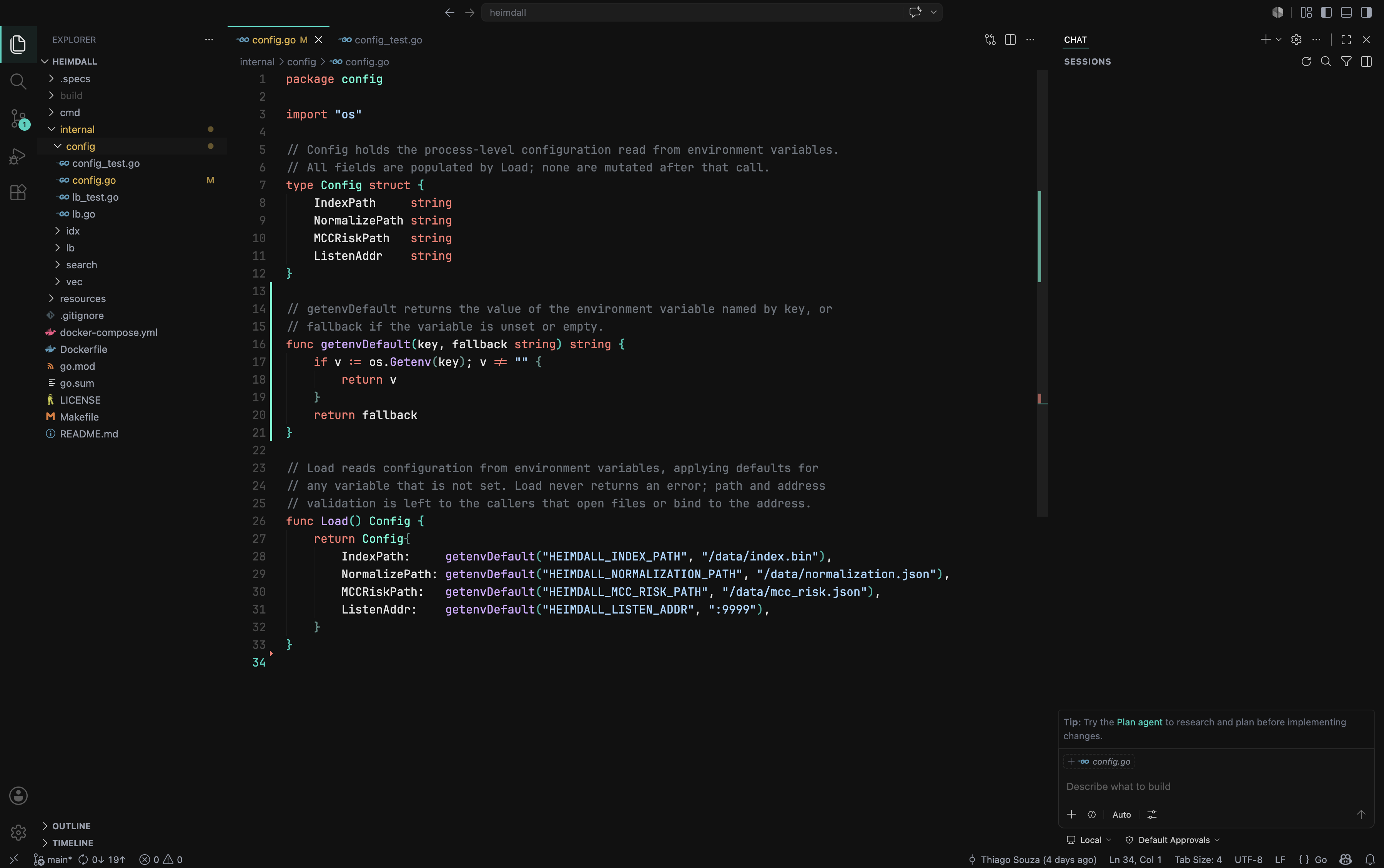Viewport: 1384px width, 868px height.
Task: Search chat sessions
Action: coord(1326,62)
